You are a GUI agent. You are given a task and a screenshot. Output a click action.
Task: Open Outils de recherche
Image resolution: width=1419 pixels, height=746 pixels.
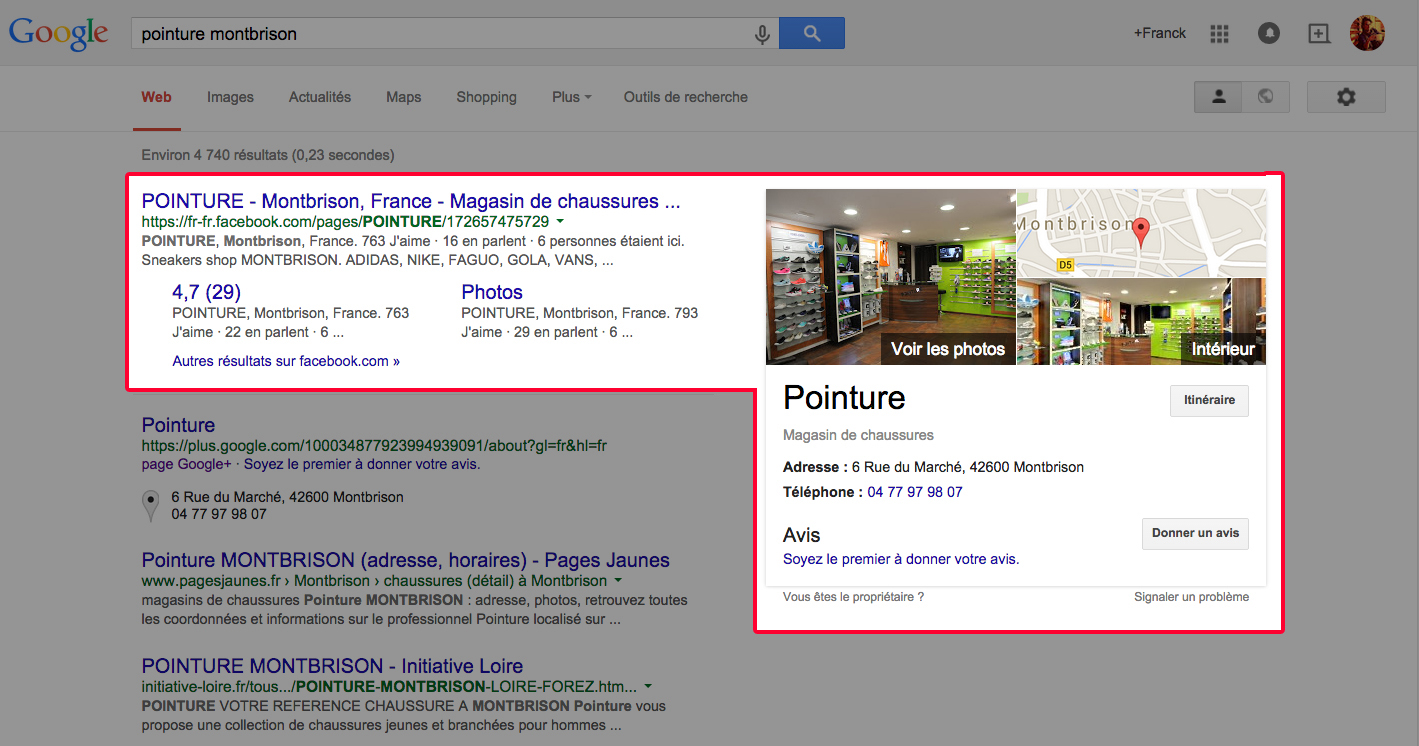pos(686,97)
